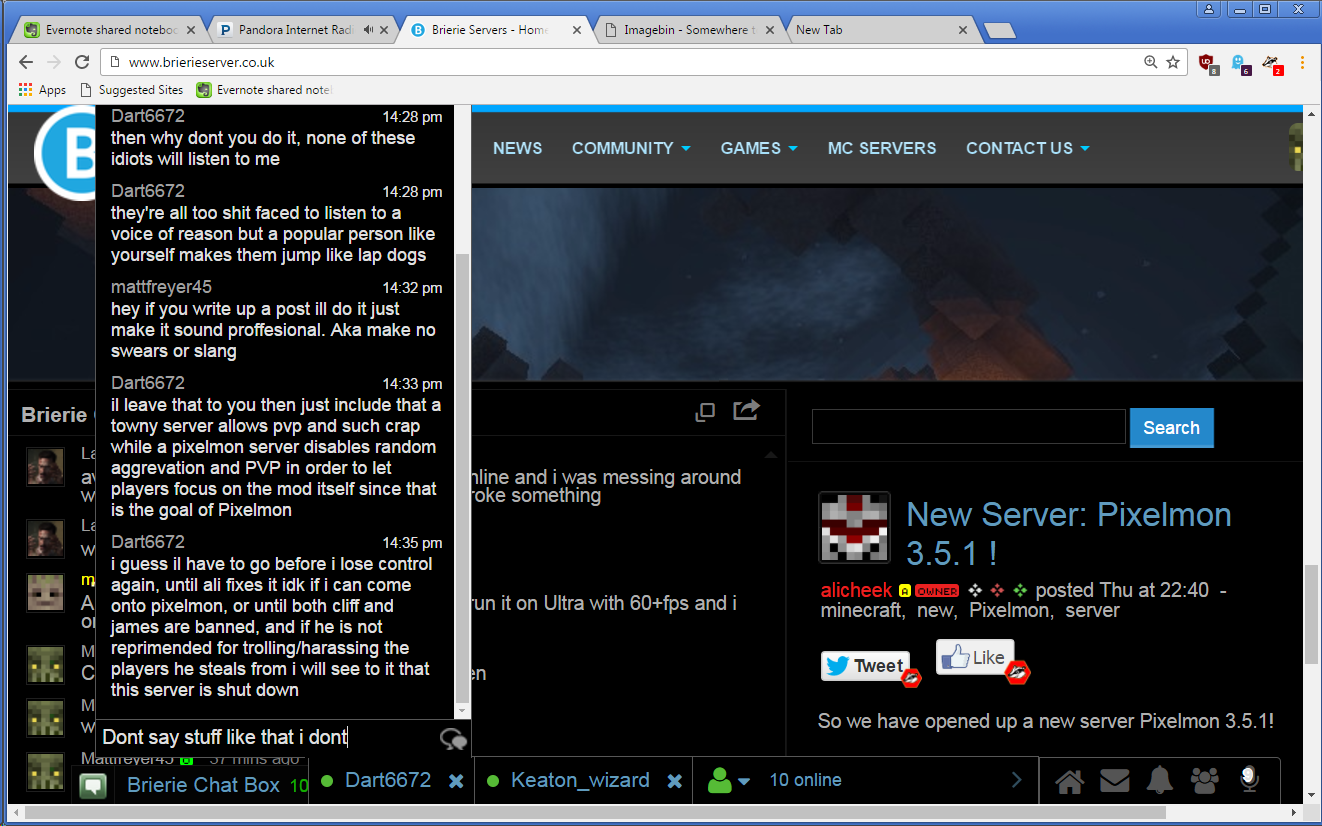Switch to the New Tab tab
Image resolution: width=1322 pixels, height=826 pixels.
[x=880, y=30]
